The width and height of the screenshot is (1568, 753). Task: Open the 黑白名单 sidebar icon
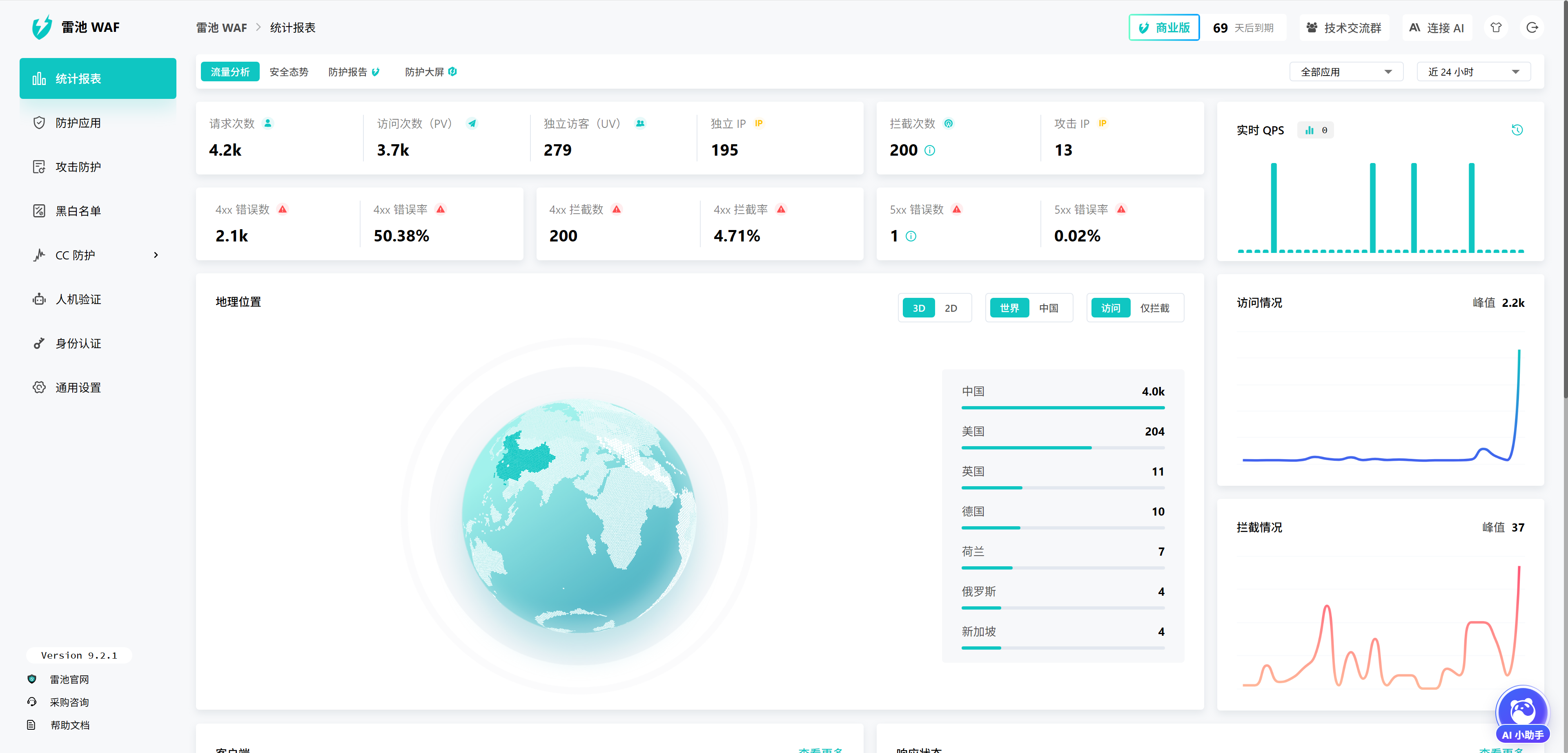(x=39, y=211)
